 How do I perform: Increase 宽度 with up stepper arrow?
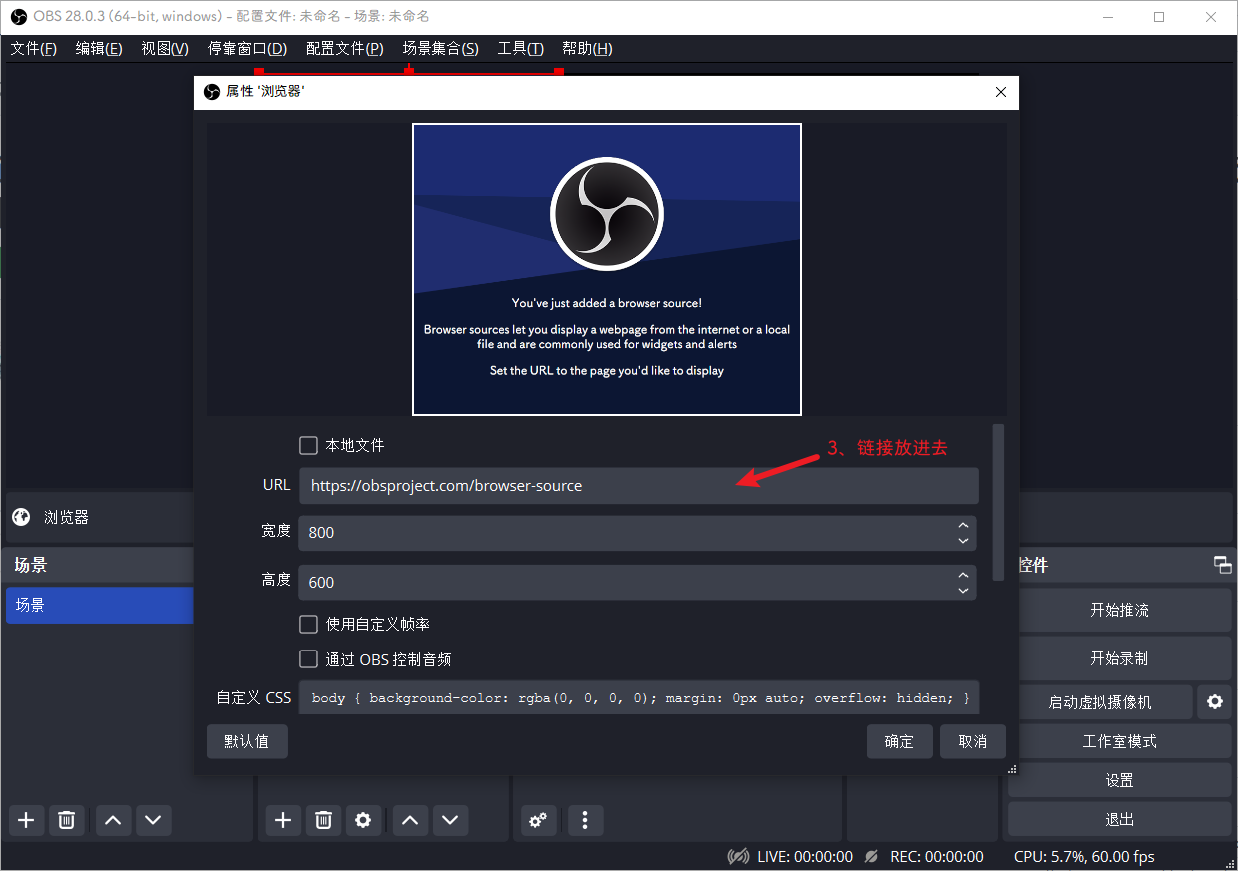(963, 526)
